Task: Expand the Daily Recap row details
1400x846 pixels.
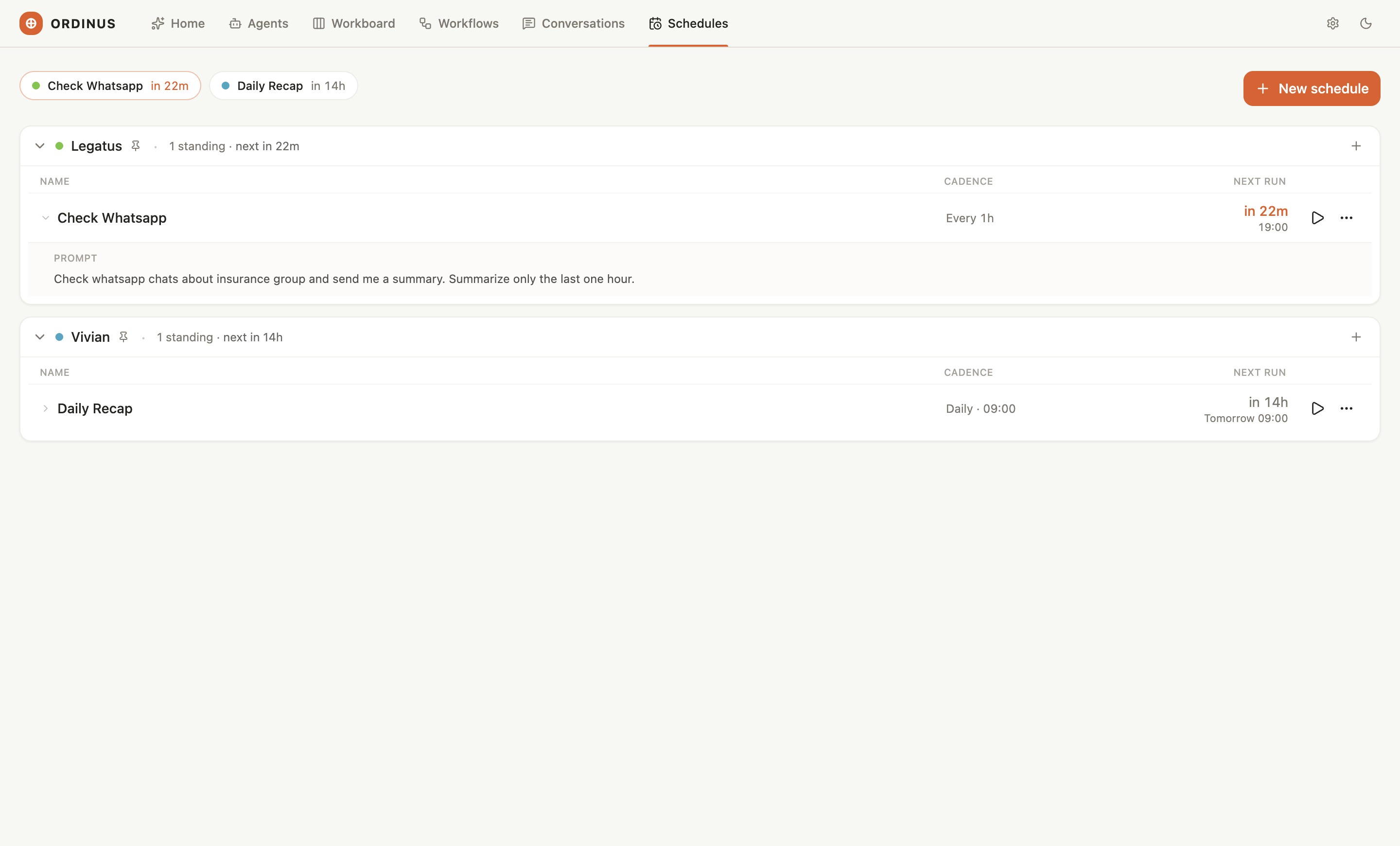Action: click(46, 408)
